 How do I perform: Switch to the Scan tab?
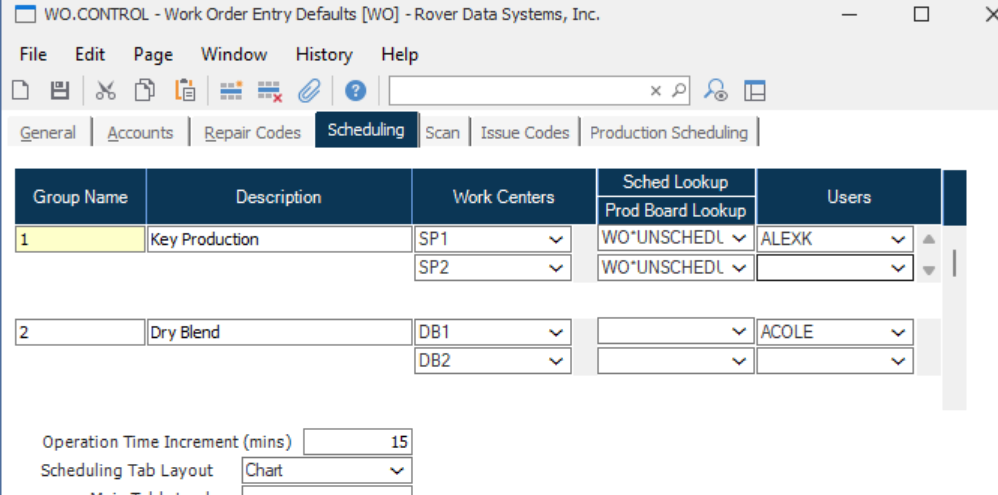[442, 132]
